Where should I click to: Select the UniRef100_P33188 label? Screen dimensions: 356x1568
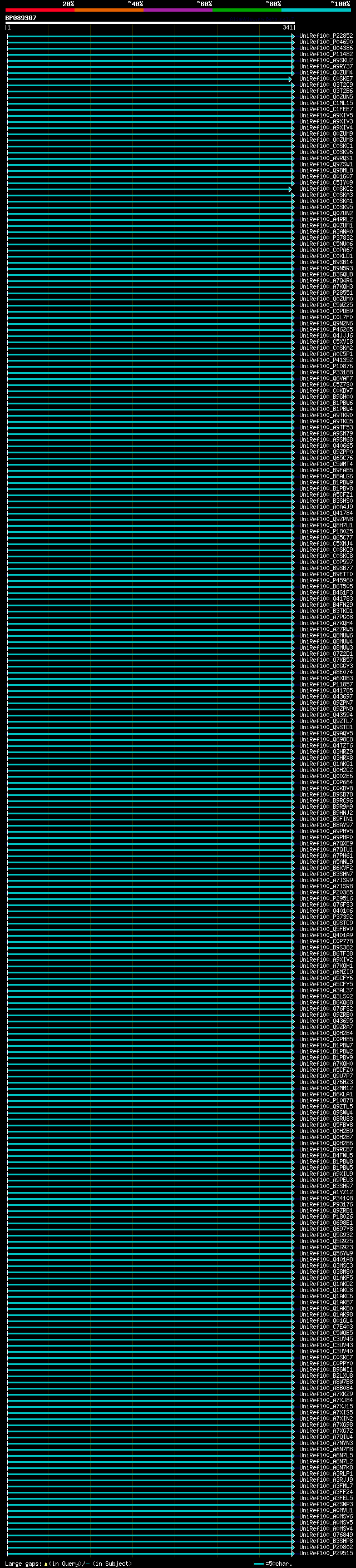(326, 373)
